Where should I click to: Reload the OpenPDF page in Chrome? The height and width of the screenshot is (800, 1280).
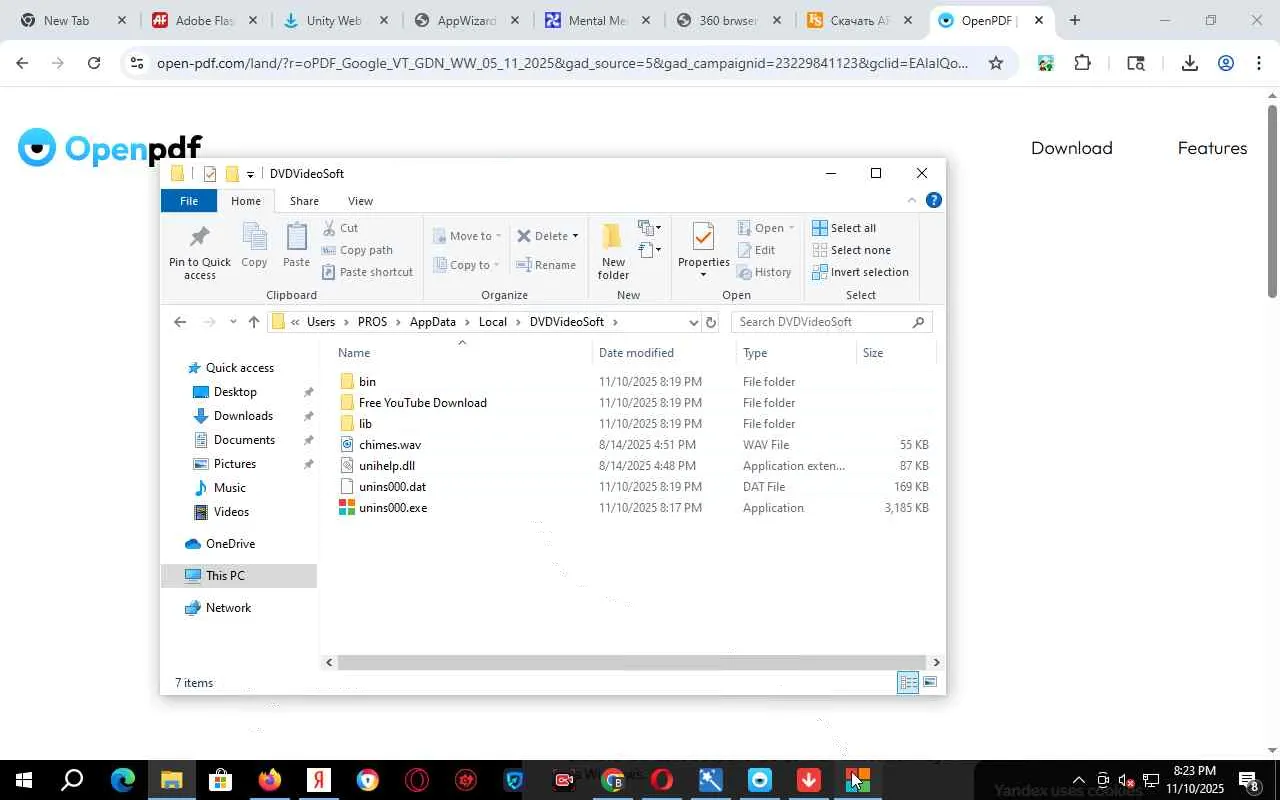(94, 63)
